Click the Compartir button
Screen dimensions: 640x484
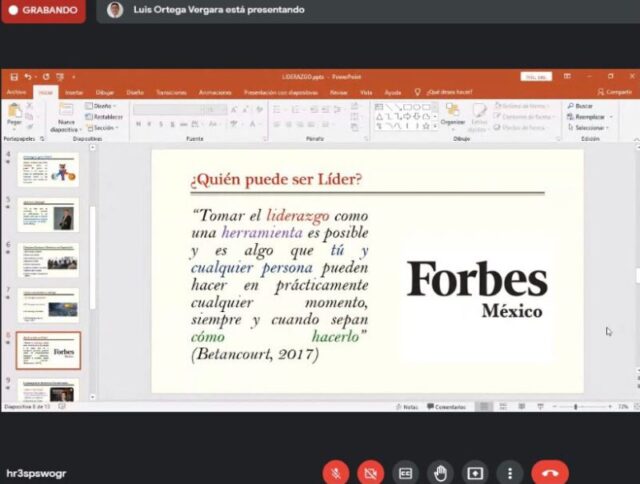[615, 92]
